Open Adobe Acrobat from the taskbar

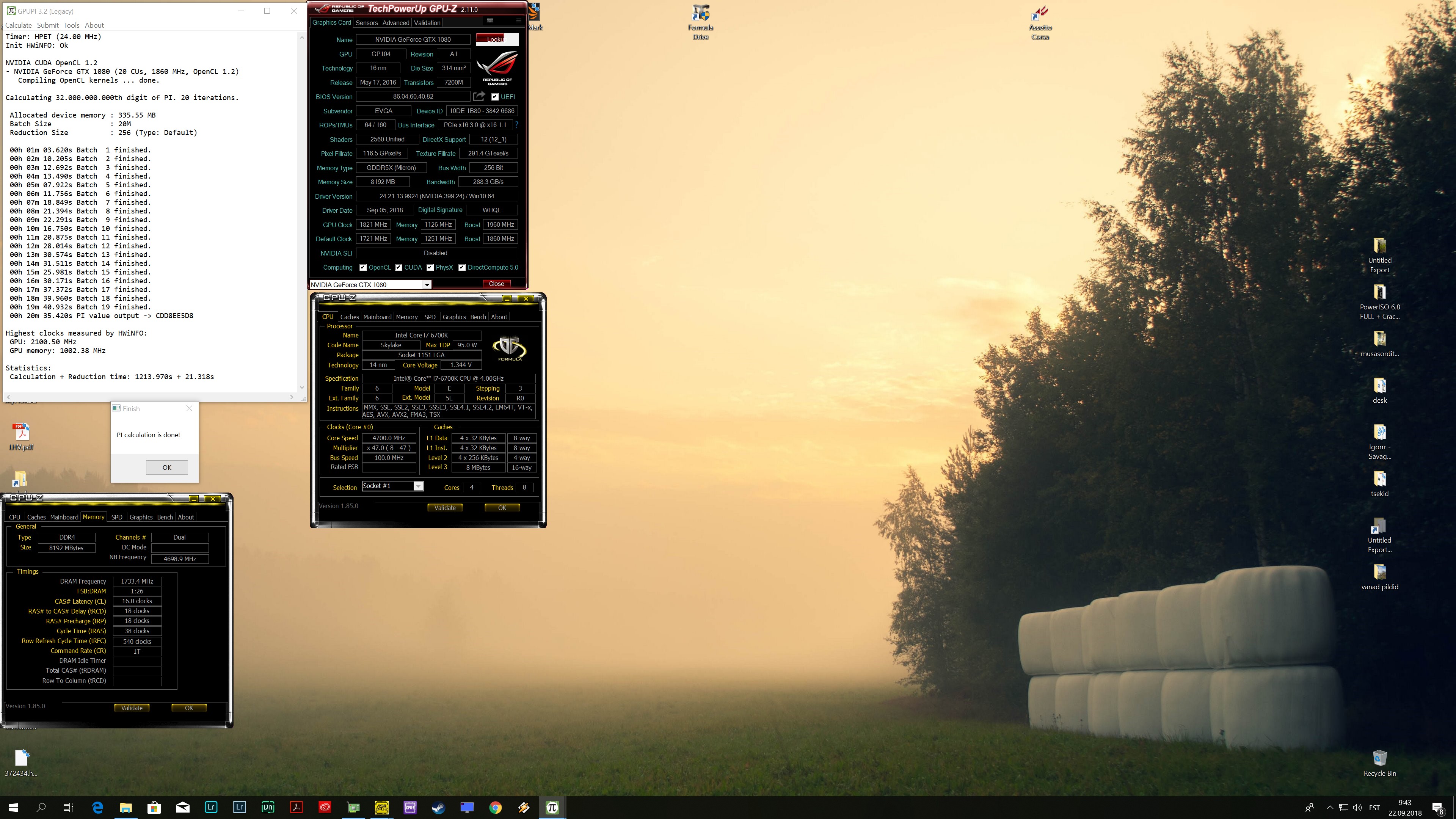296,807
